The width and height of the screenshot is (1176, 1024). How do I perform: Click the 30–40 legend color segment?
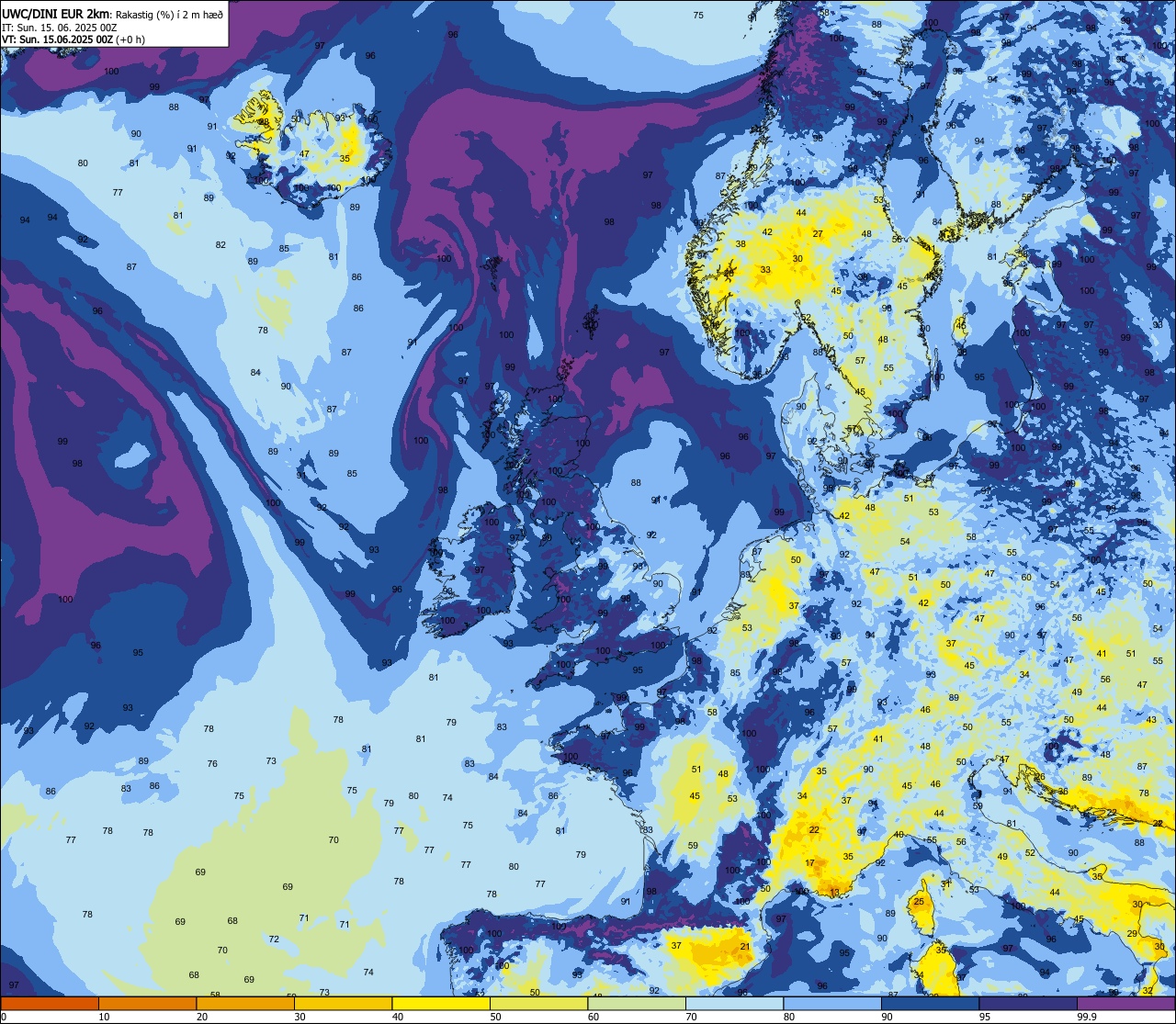tap(343, 1003)
